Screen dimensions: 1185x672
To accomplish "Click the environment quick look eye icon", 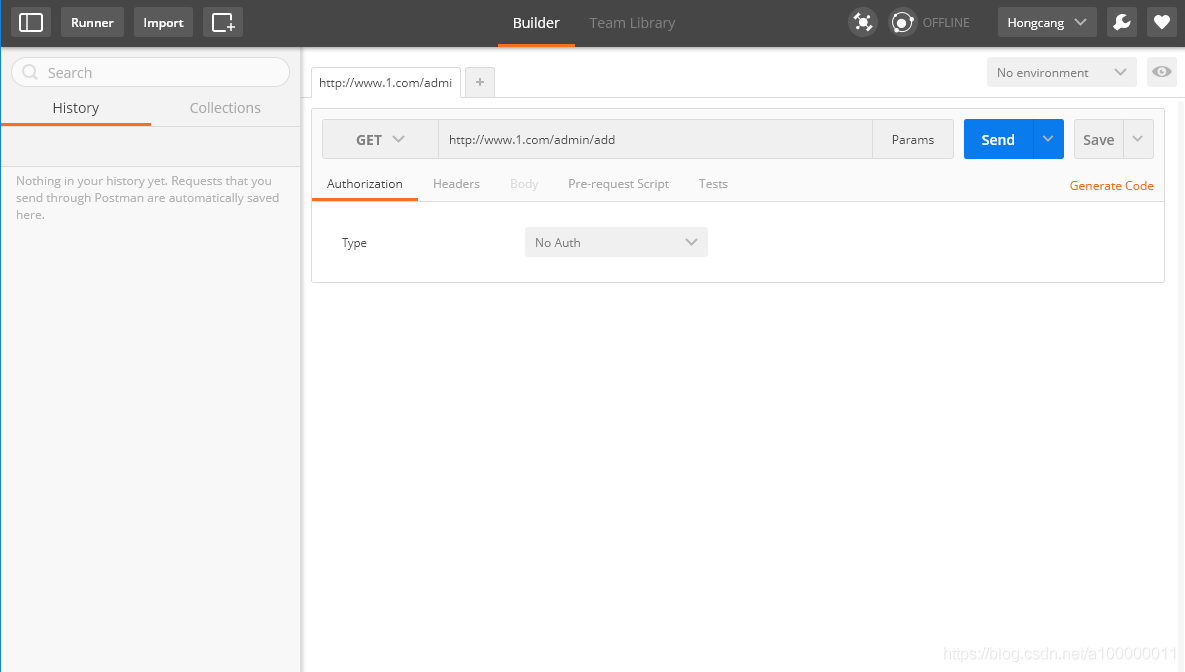I will [x=1162, y=73].
